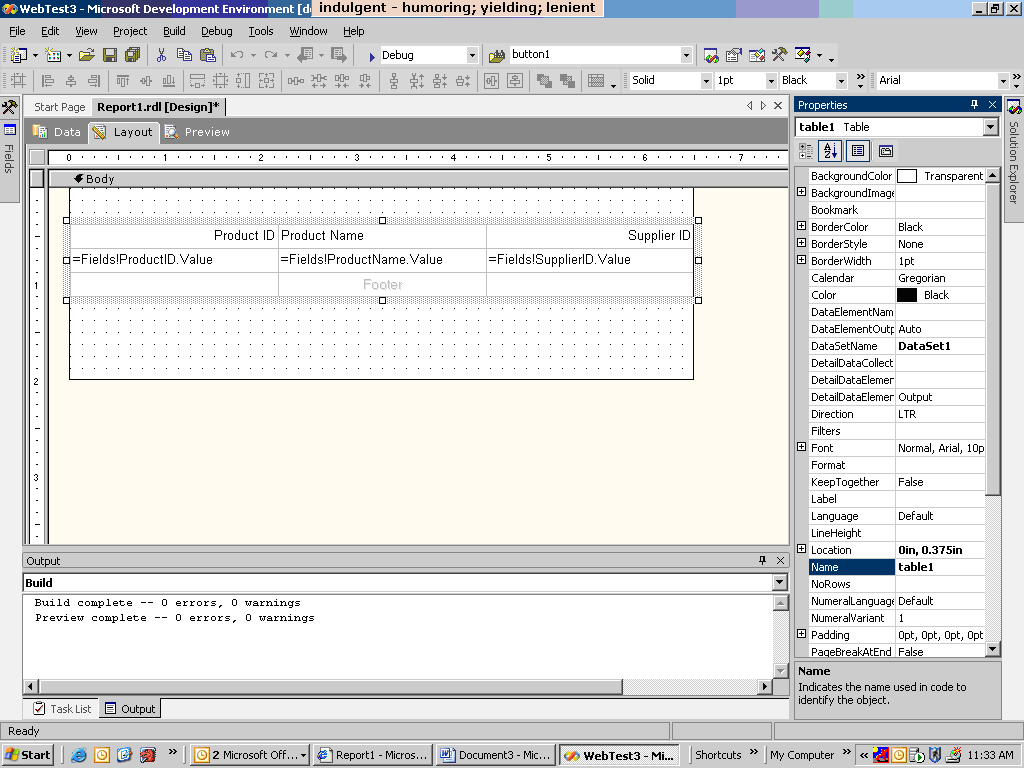The image size is (1024, 768).
Task: Open the Project menu
Action: [130, 31]
